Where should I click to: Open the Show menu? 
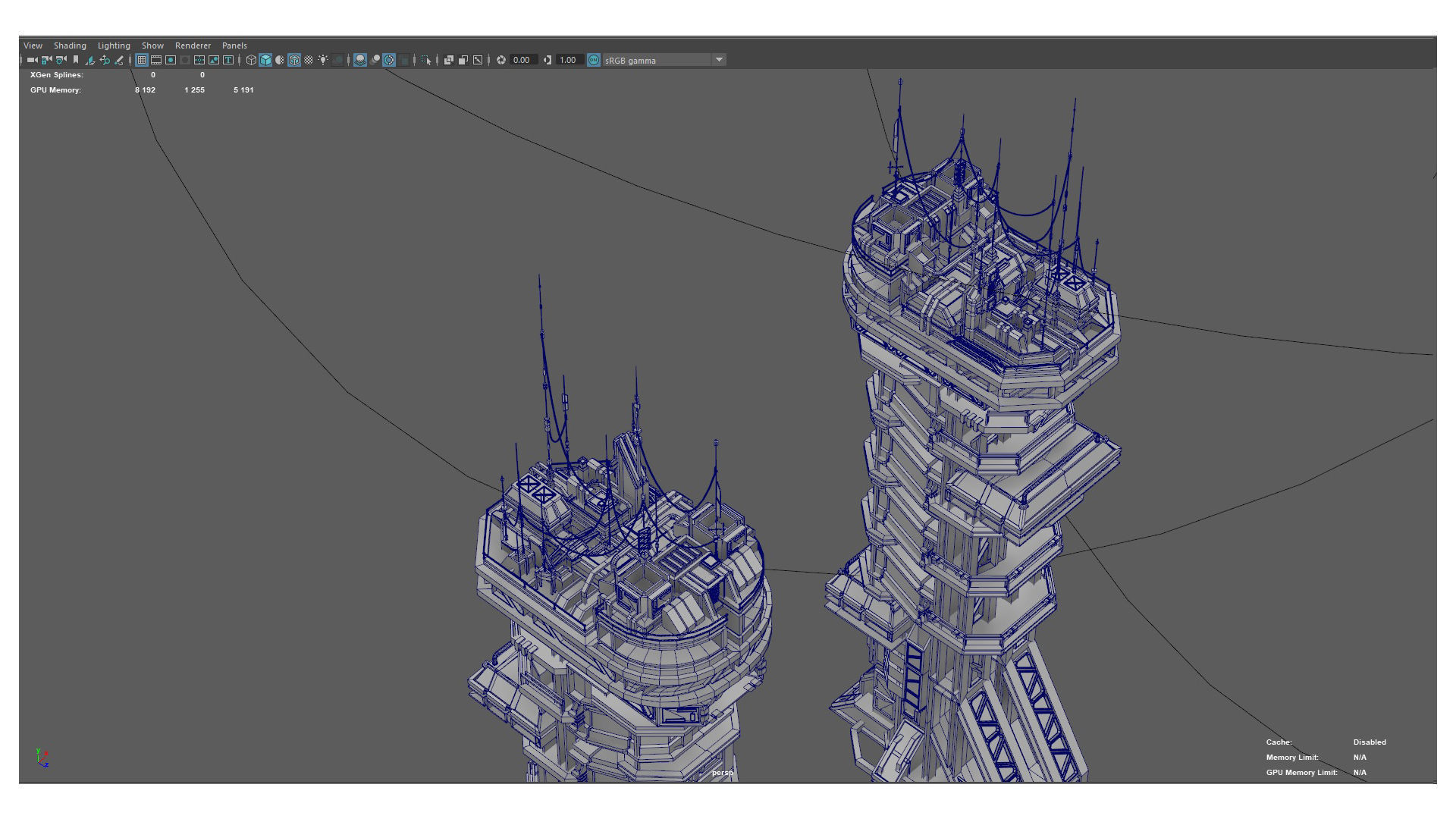pos(152,45)
